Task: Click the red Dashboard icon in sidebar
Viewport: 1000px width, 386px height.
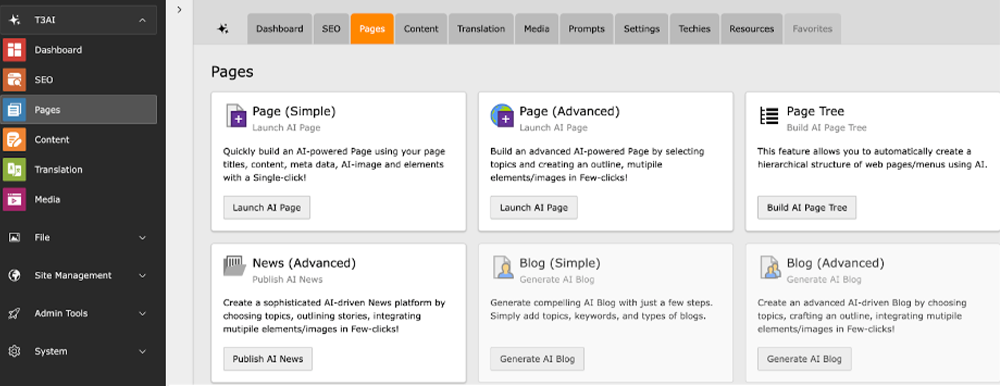Action: click(x=14, y=50)
